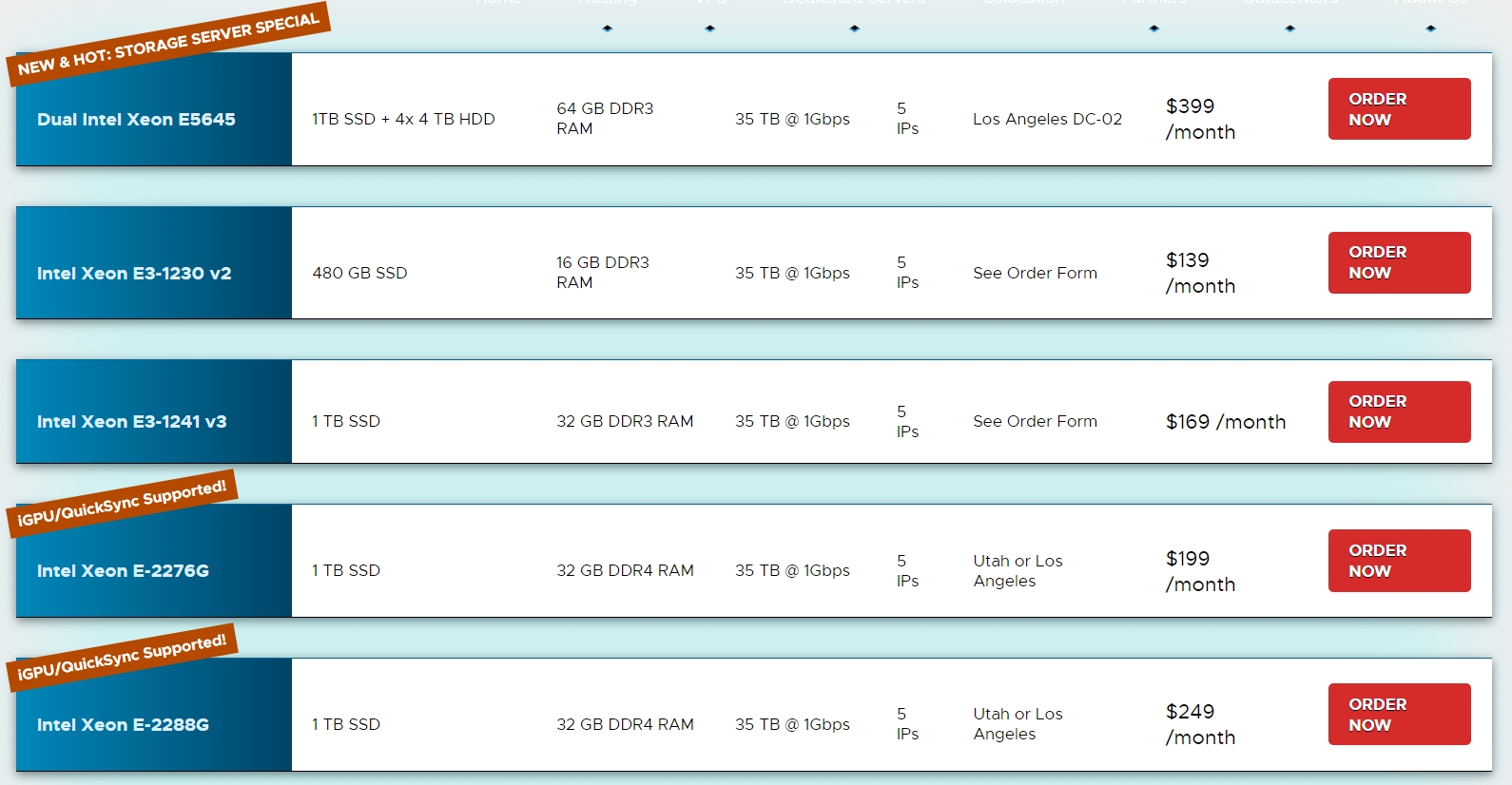Click the Los Angeles DC-02 location text
The height and width of the screenshot is (785, 1512).
pos(1047,119)
